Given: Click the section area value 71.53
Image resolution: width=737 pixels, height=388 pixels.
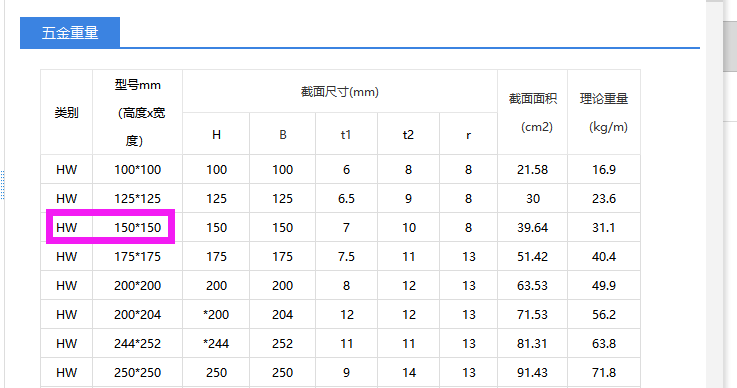Looking at the screenshot, I should click(x=533, y=315).
